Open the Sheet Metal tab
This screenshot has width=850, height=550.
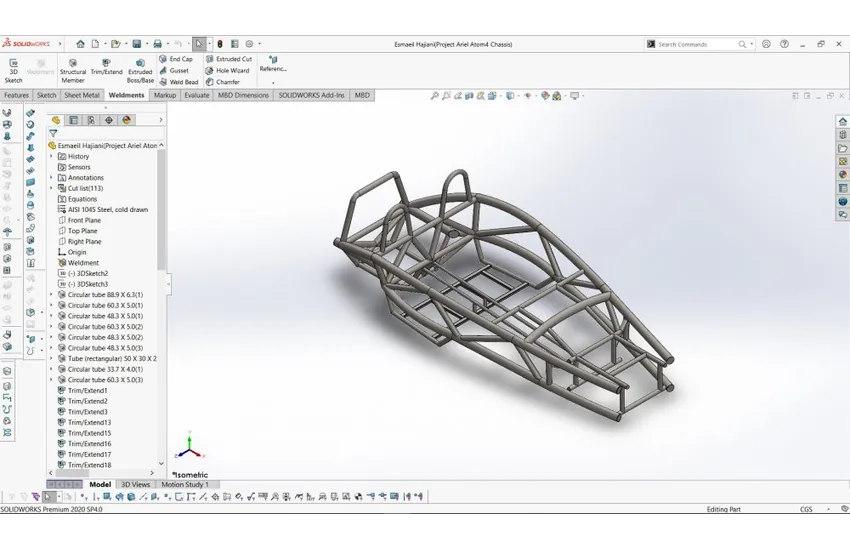click(x=82, y=95)
